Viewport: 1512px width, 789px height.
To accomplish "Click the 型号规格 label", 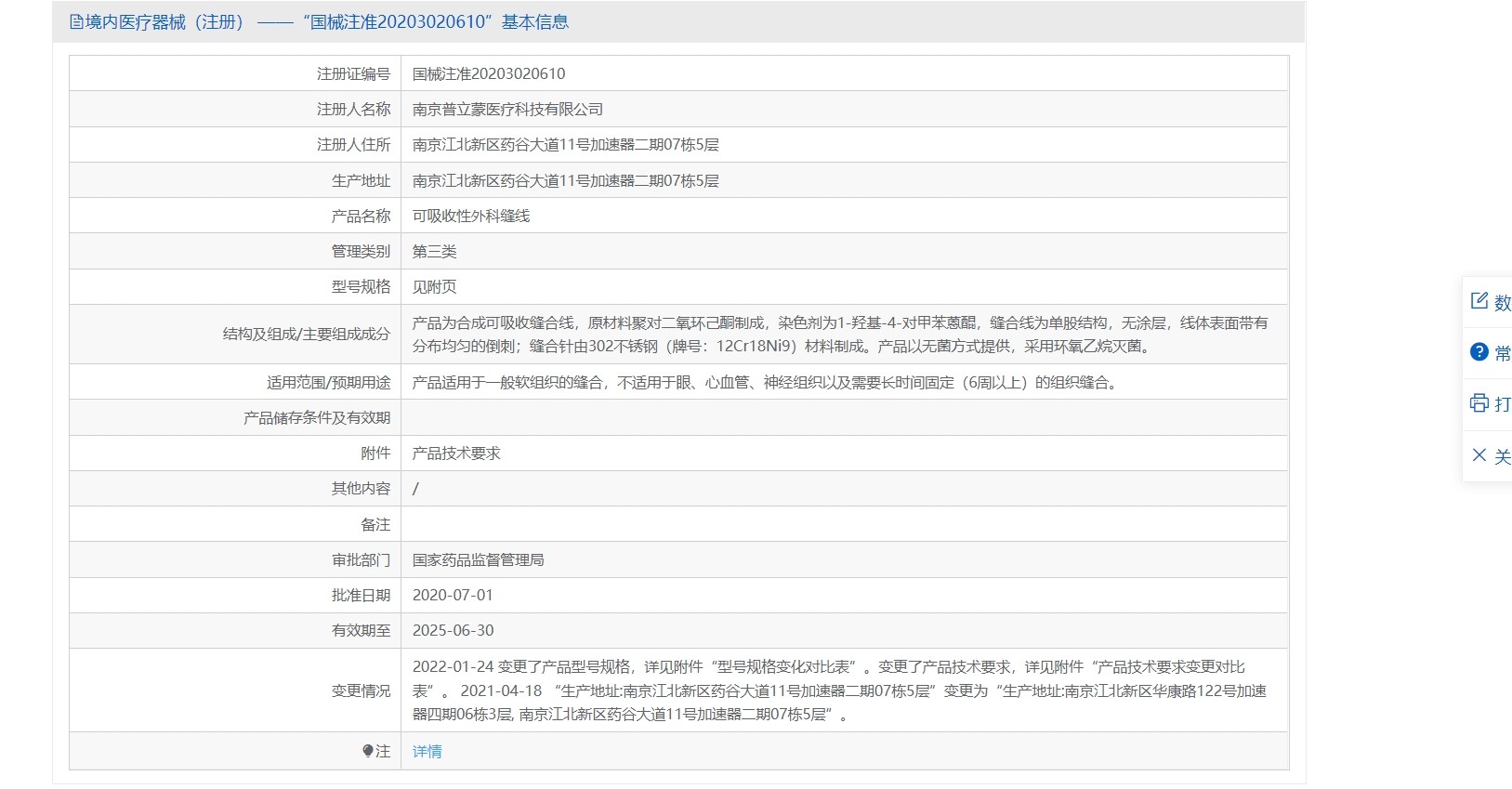I will click(361, 286).
